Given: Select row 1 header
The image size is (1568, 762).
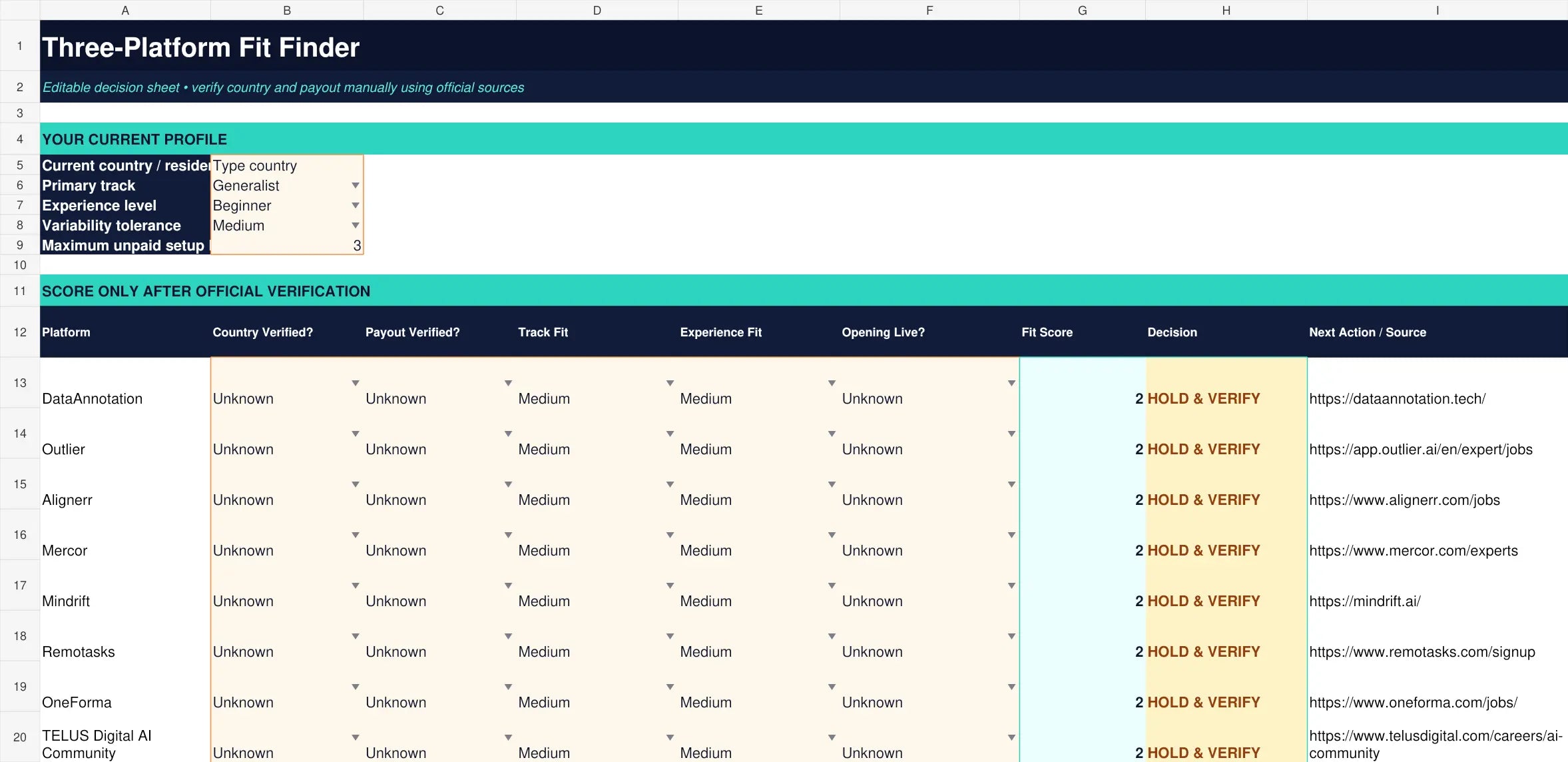Looking at the screenshot, I should (x=20, y=45).
